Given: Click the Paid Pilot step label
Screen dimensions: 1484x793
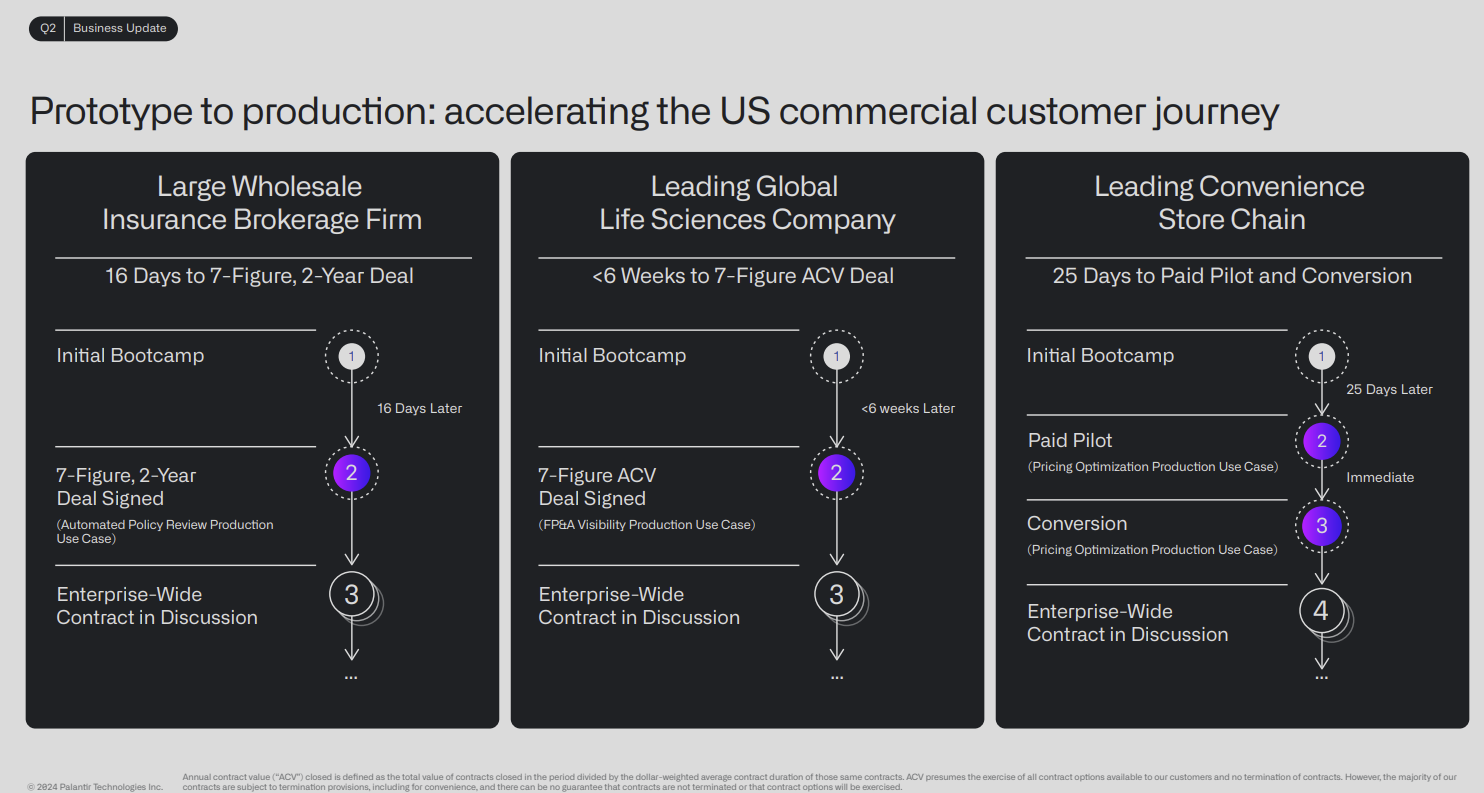Looking at the screenshot, I should click(x=1070, y=441).
